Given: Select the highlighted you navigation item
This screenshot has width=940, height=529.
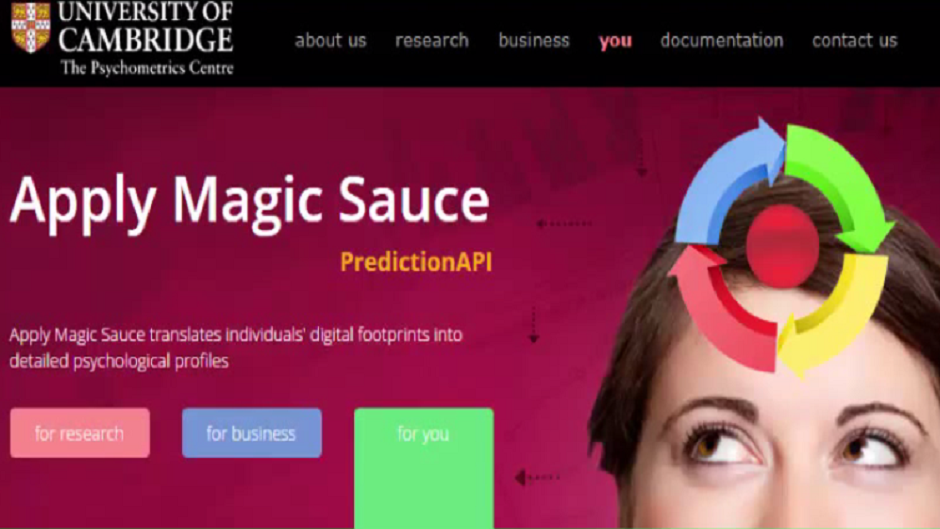Looking at the screenshot, I should click(x=615, y=41).
